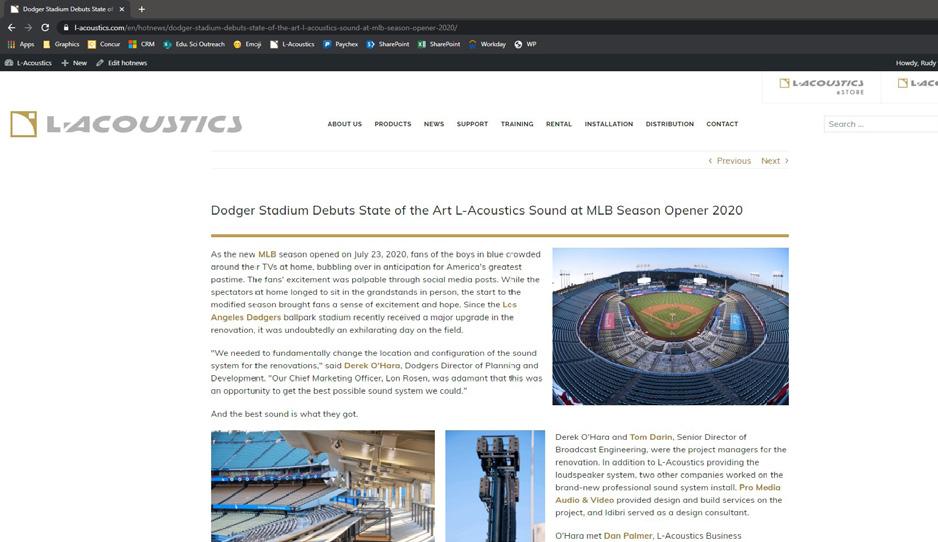
Task: Open the Products menu
Action: 393,124
